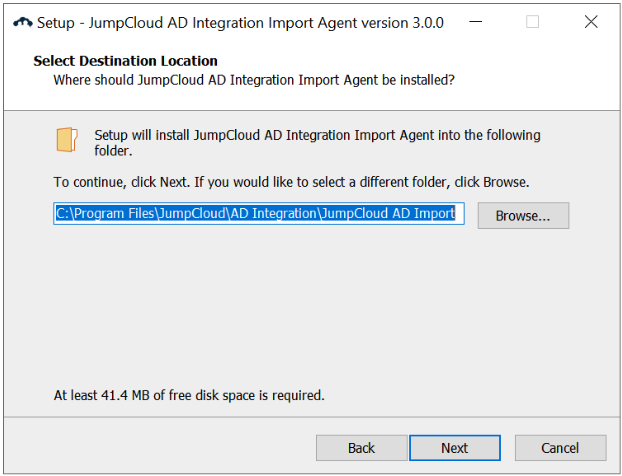Close the setup wizard window

pos(591,22)
